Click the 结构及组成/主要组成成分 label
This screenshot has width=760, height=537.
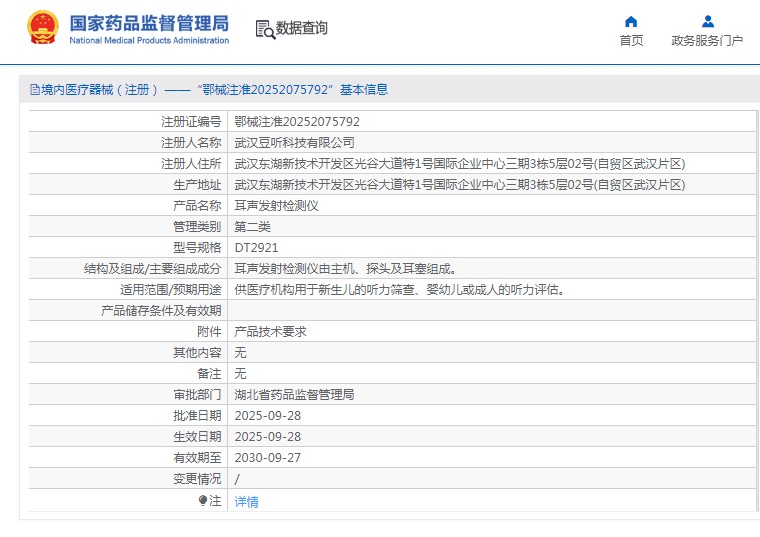click(x=153, y=268)
